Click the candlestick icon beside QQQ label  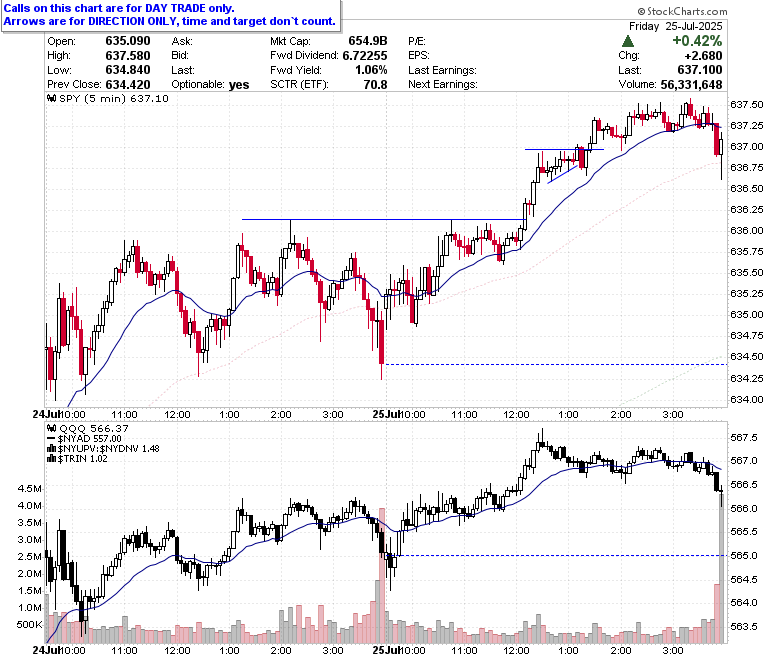pyautogui.click(x=52, y=428)
